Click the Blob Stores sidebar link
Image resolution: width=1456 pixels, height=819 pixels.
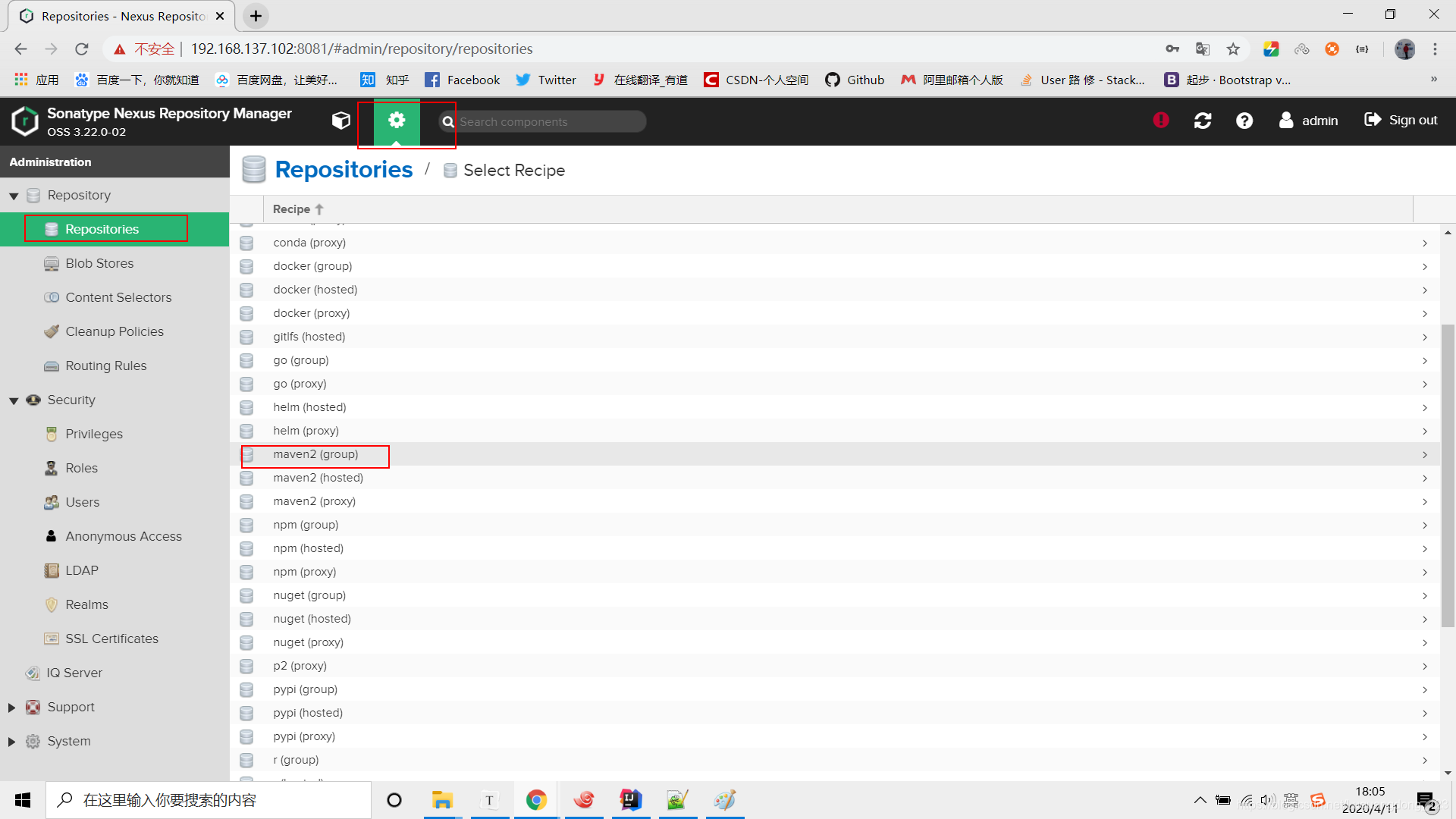(x=99, y=263)
